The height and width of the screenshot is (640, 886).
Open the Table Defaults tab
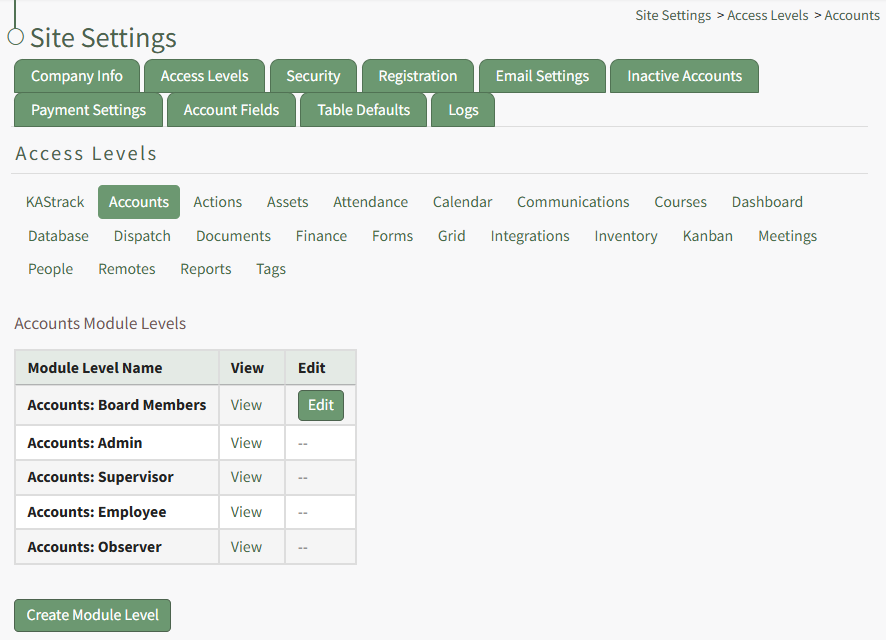(363, 110)
